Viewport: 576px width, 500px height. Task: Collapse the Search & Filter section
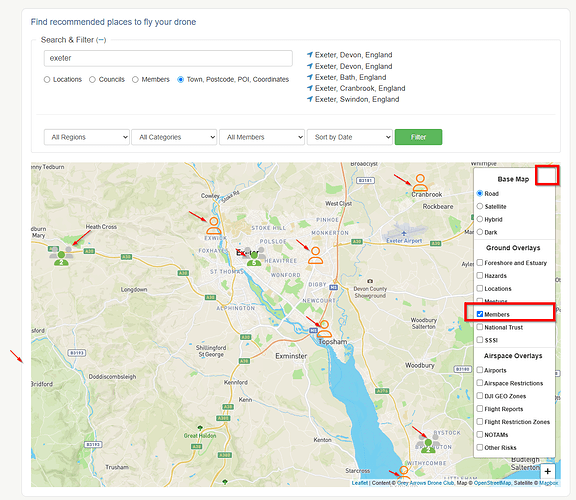tap(101, 40)
